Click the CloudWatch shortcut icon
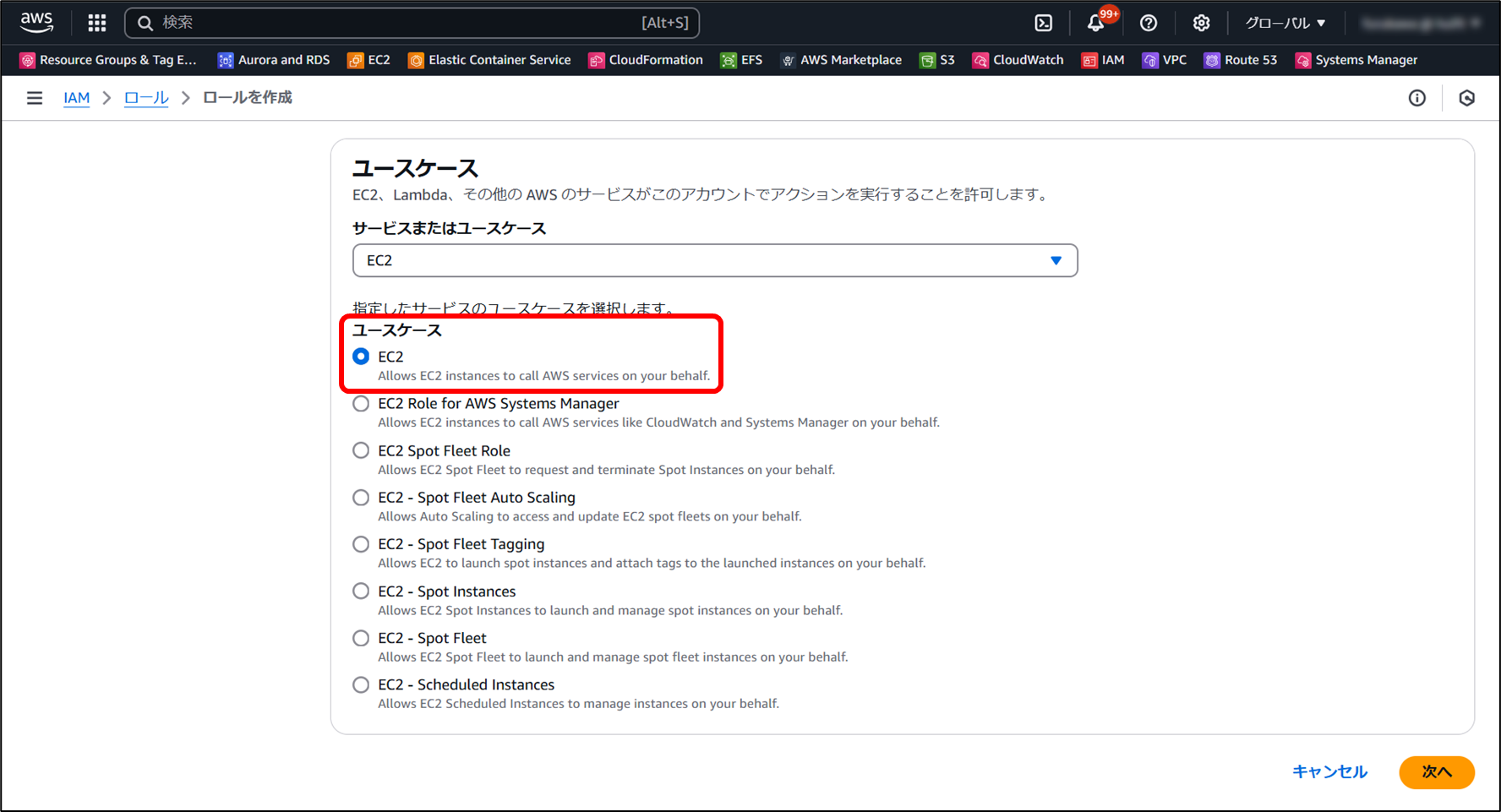 coord(980,60)
